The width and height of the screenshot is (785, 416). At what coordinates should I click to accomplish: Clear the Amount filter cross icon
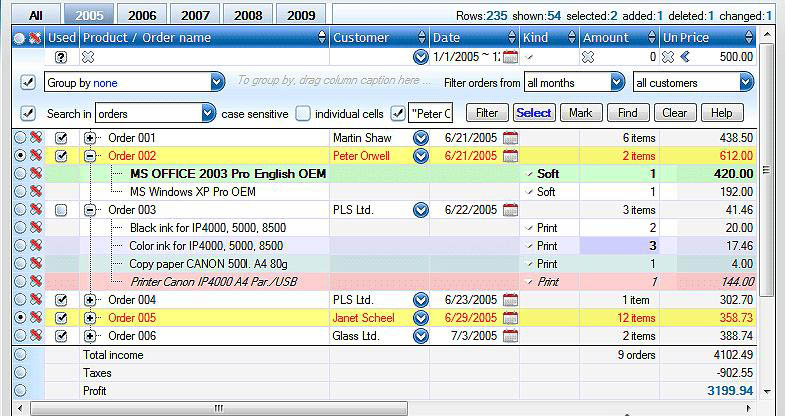[x=588, y=57]
